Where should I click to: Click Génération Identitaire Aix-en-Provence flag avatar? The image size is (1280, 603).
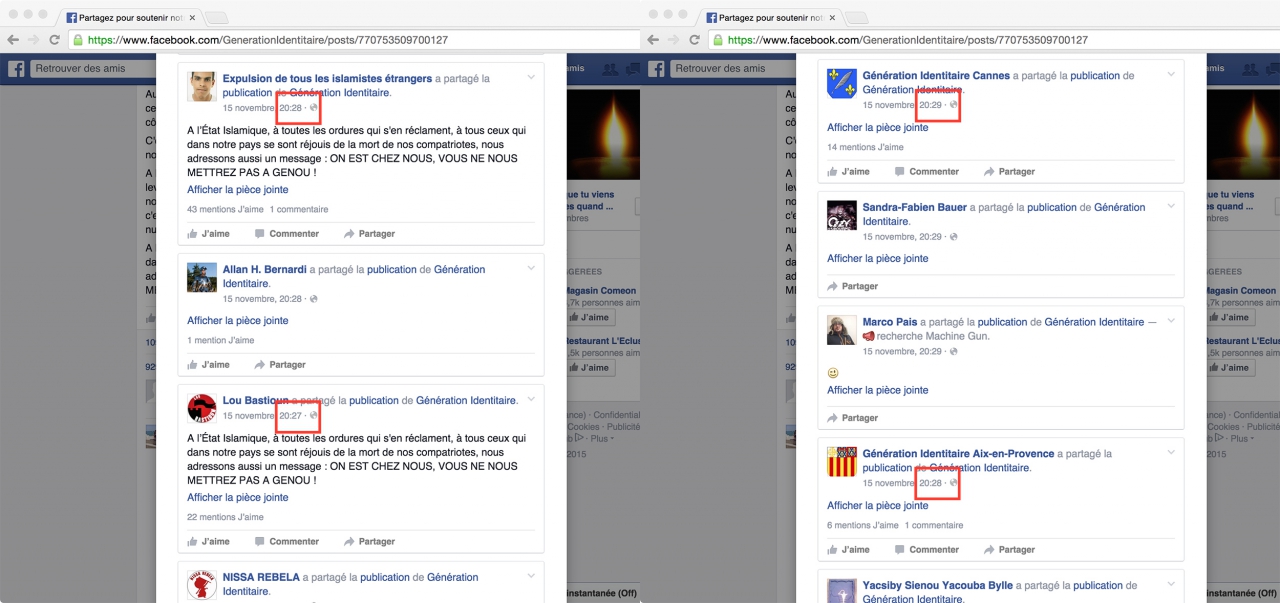pyautogui.click(x=842, y=461)
